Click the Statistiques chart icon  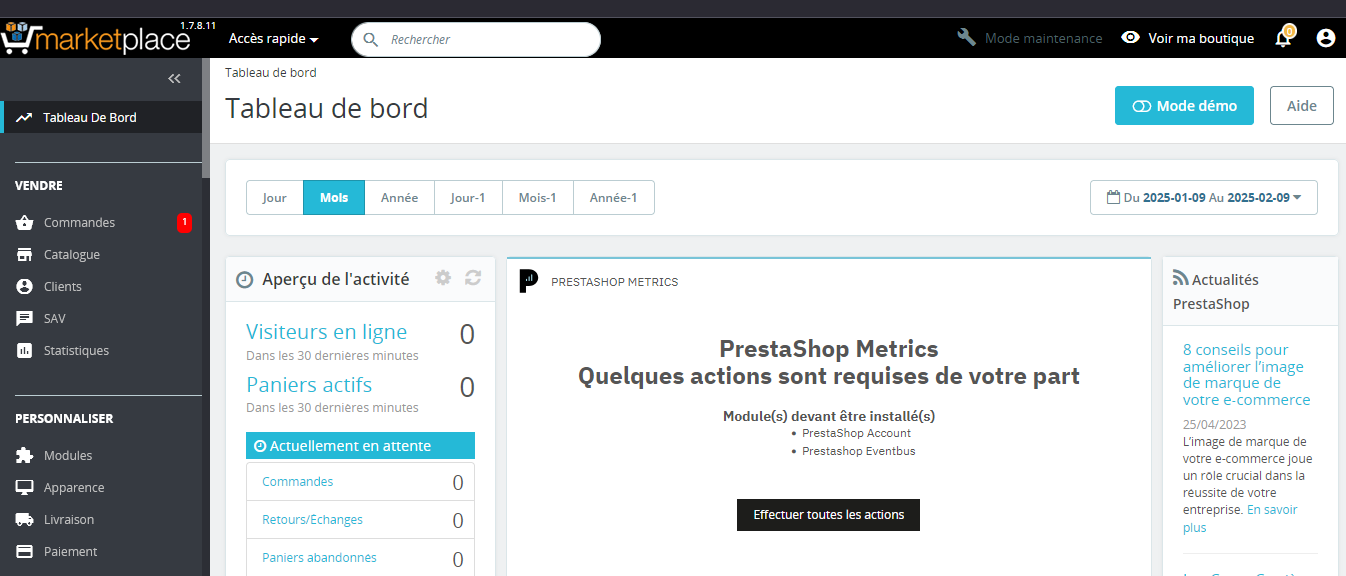tap(24, 350)
